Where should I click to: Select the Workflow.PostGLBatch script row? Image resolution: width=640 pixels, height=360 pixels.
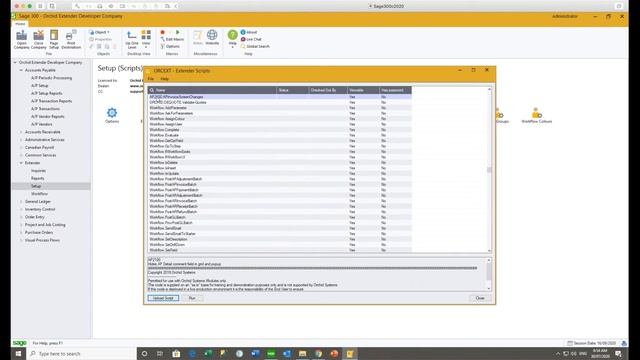pyautogui.click(x=280, y=217)
